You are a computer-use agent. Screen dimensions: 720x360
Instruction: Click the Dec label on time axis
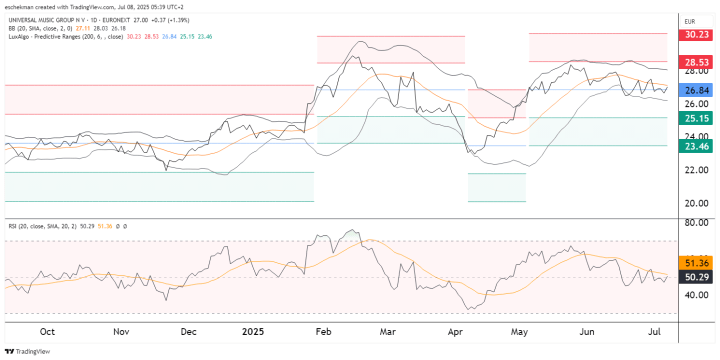(189, 332)
